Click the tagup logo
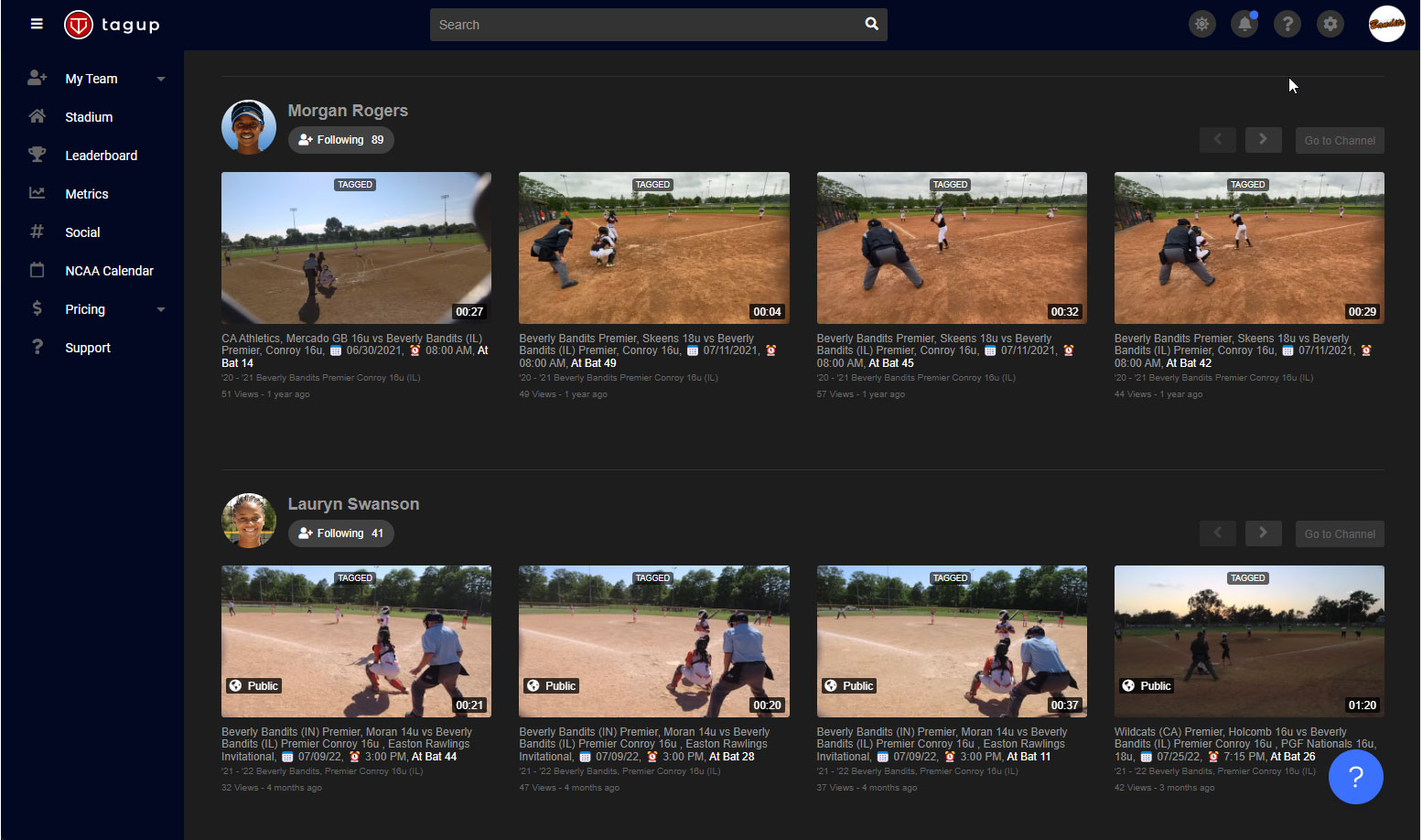The height and width of the screenshot is (840, 1422). coord(112,25)
